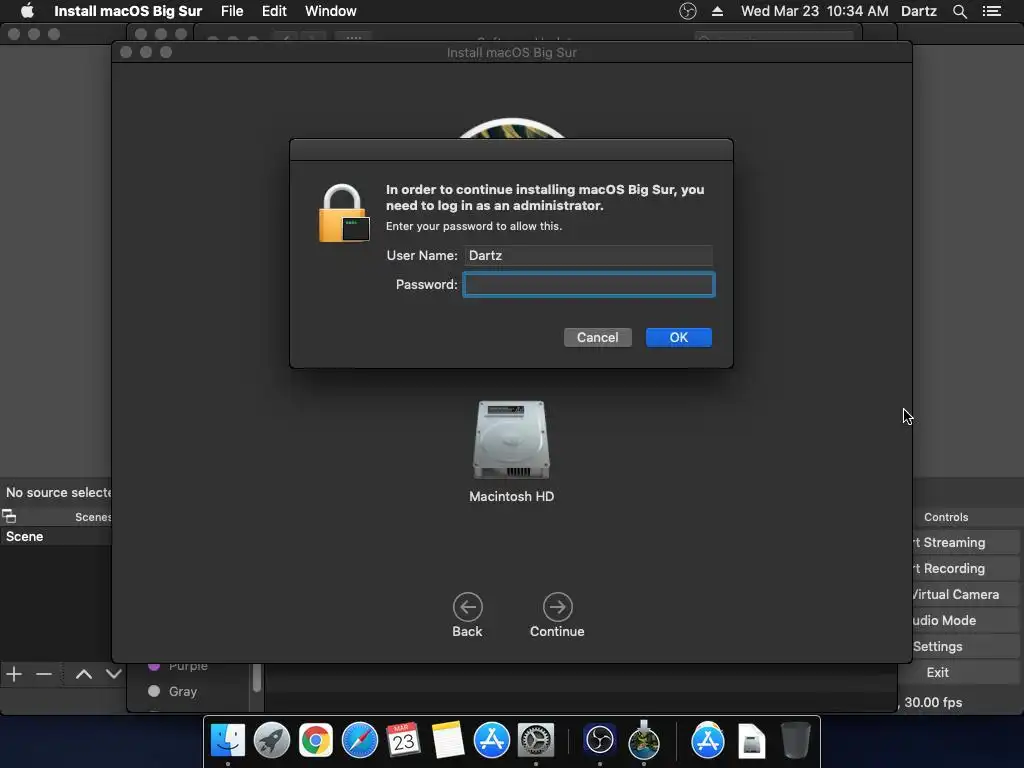Launch Safari from the Dock

pos(360,741)
